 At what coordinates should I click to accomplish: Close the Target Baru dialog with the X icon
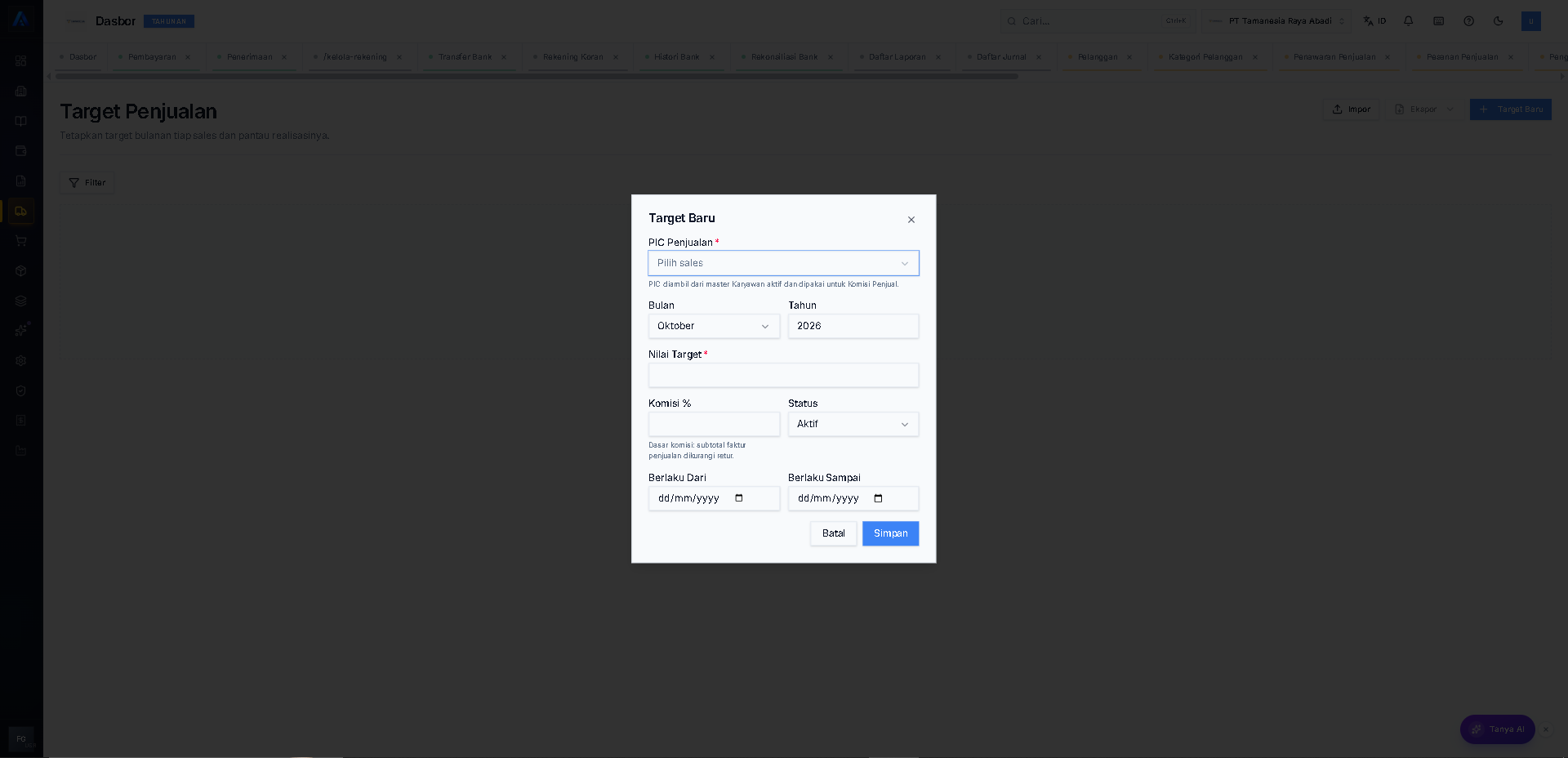coord(911,220)
